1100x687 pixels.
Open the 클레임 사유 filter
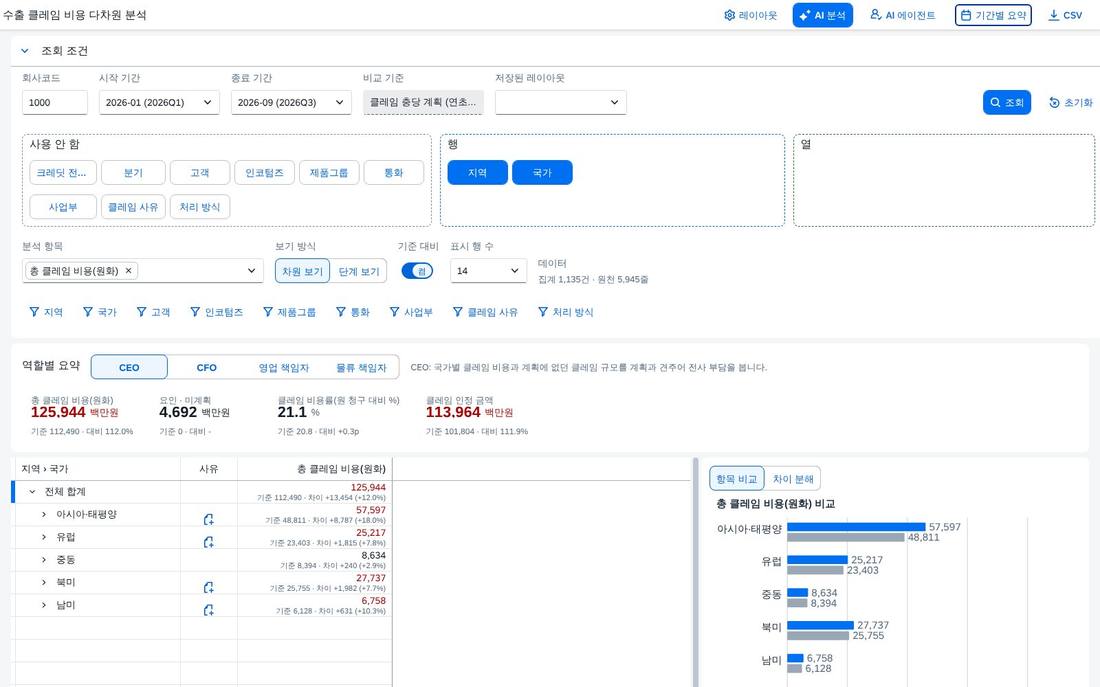coord(485,312)
